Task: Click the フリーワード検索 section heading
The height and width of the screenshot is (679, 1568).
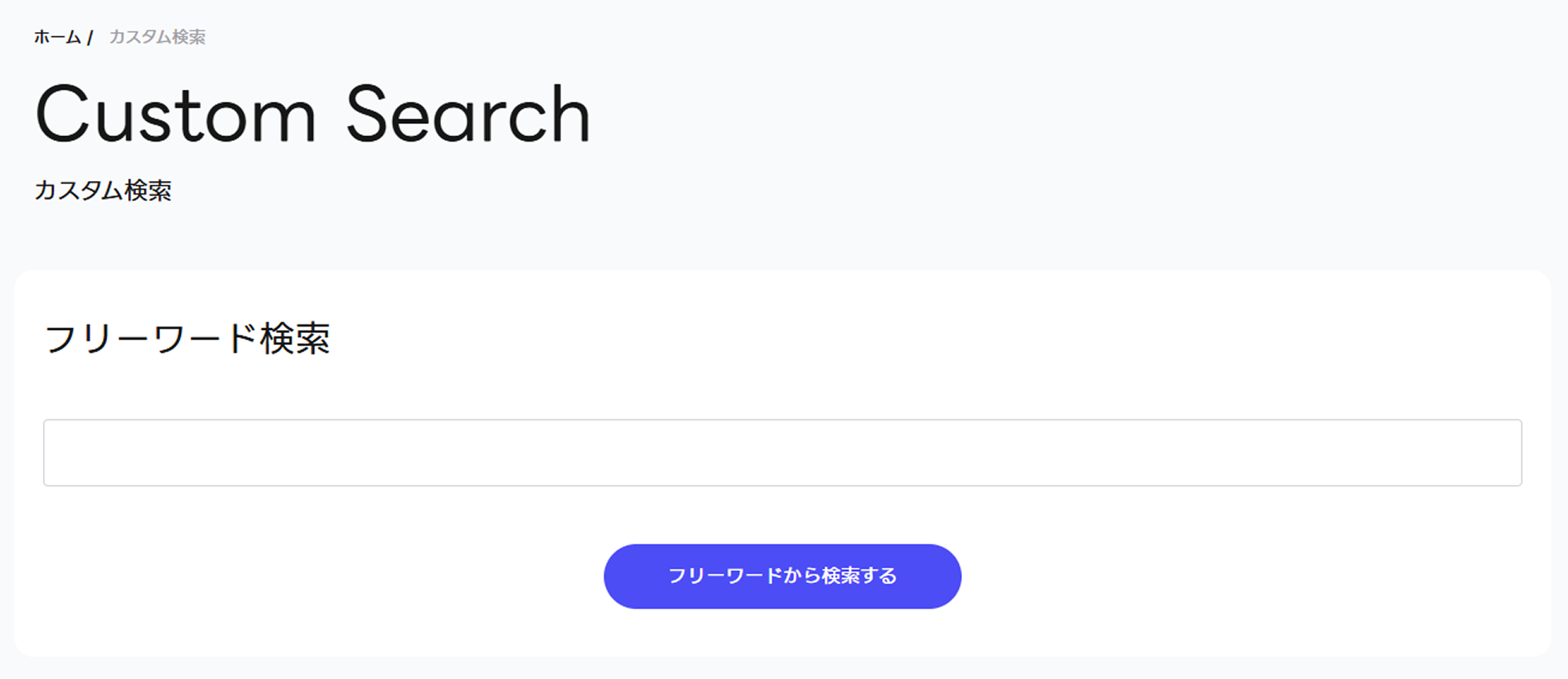Action: (186, 338)
